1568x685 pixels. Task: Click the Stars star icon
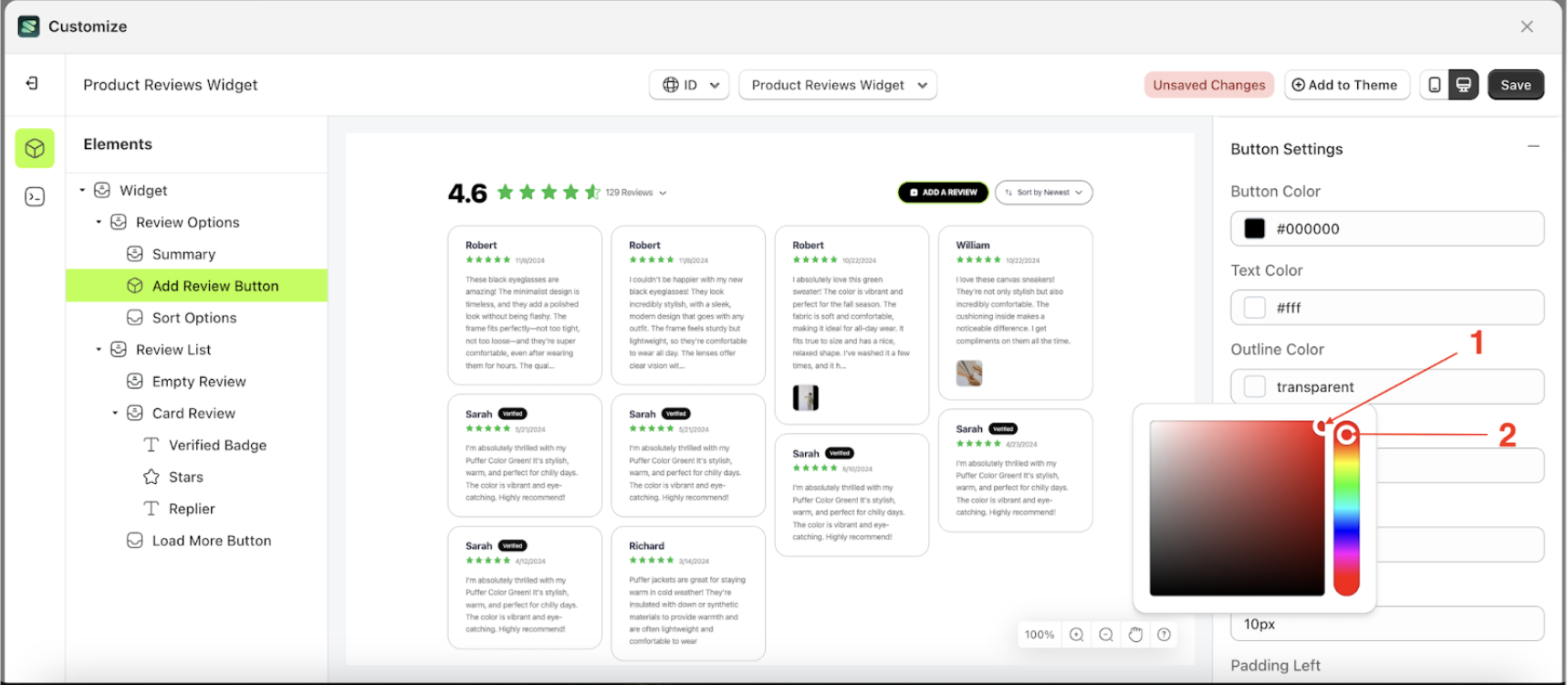(x=152, y=477)
